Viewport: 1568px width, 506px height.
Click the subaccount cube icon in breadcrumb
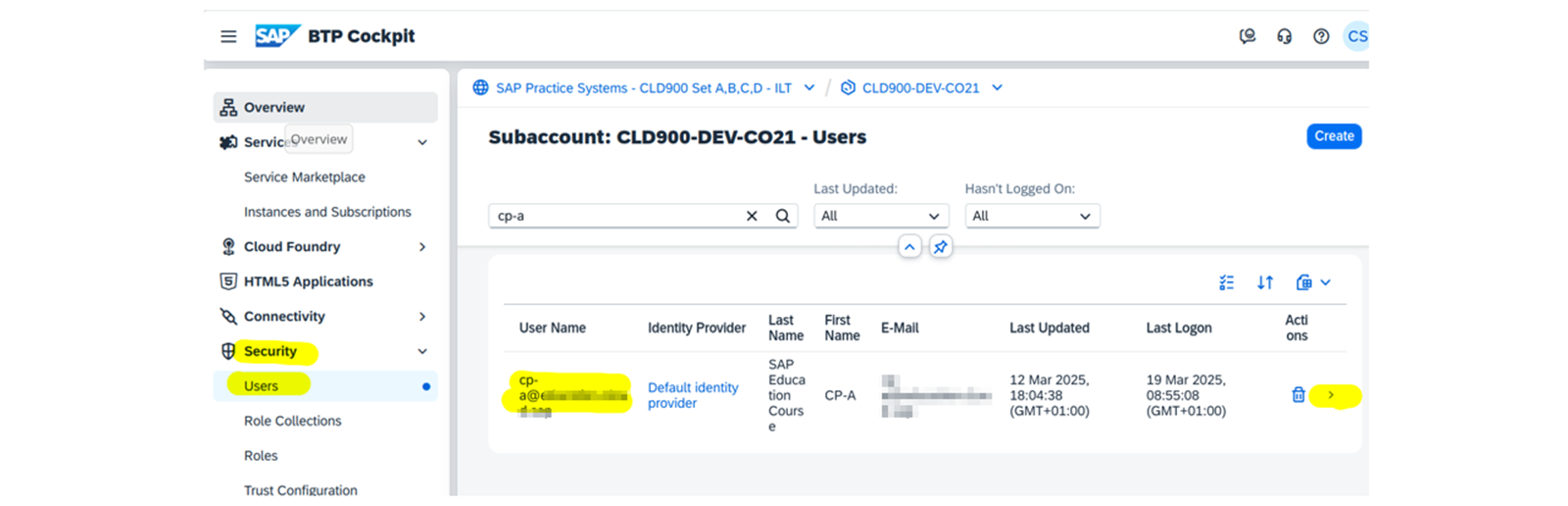pos(848,87)
